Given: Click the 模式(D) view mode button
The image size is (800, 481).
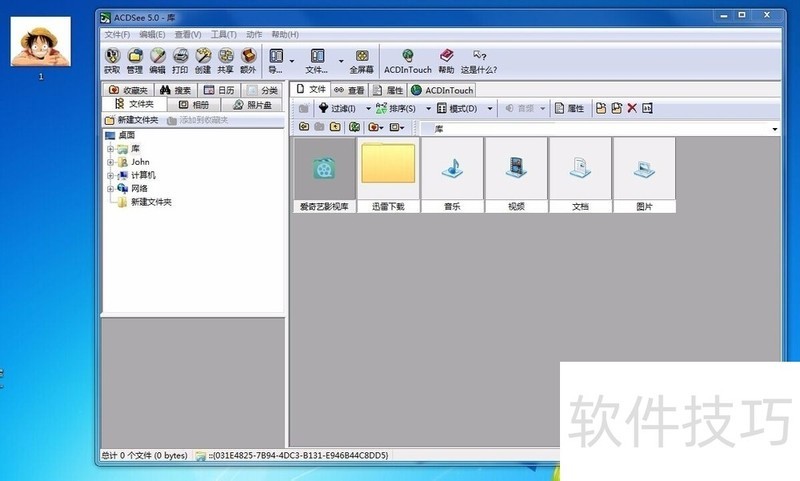Looking at the screenshot, I should point(457,108).
